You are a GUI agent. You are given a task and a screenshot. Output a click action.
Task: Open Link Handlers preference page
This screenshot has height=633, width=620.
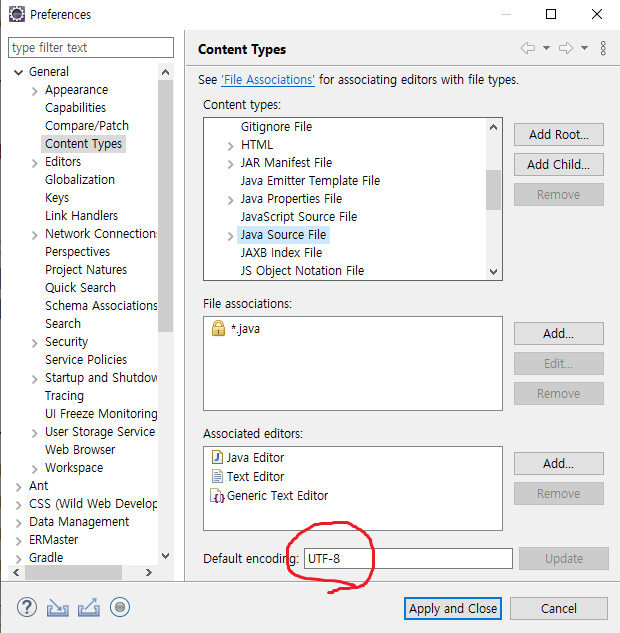(82, 216)
